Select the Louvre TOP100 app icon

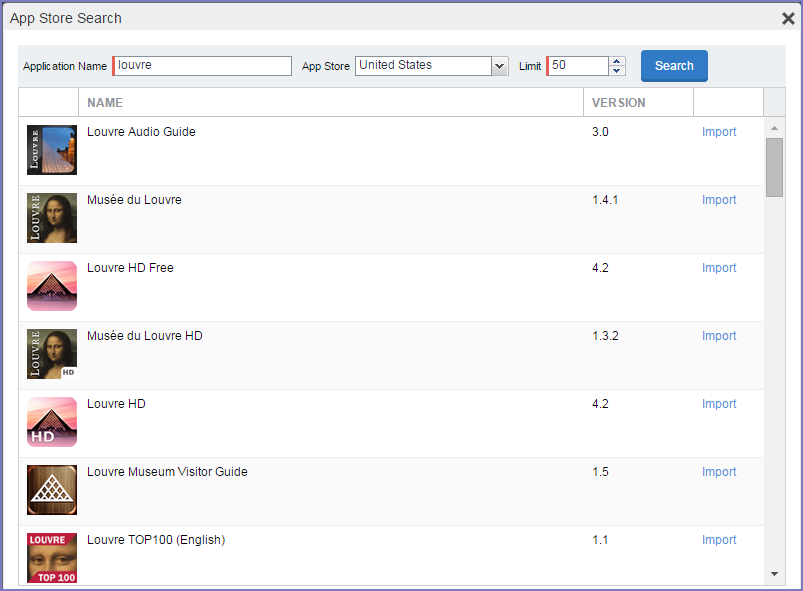52,558
